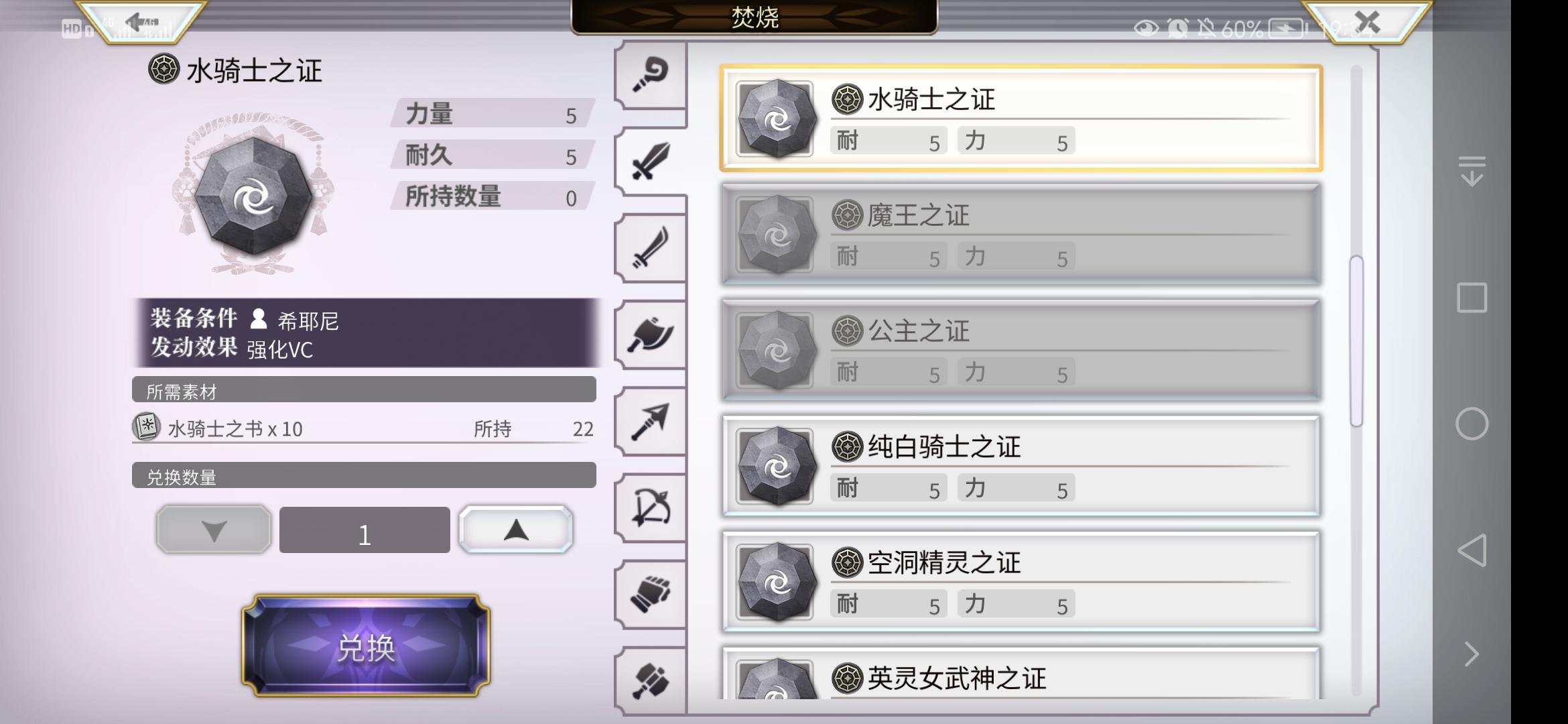1568x724 pixels.
Task: Click the 兑换 exchange button
Action: pos(366,646)
